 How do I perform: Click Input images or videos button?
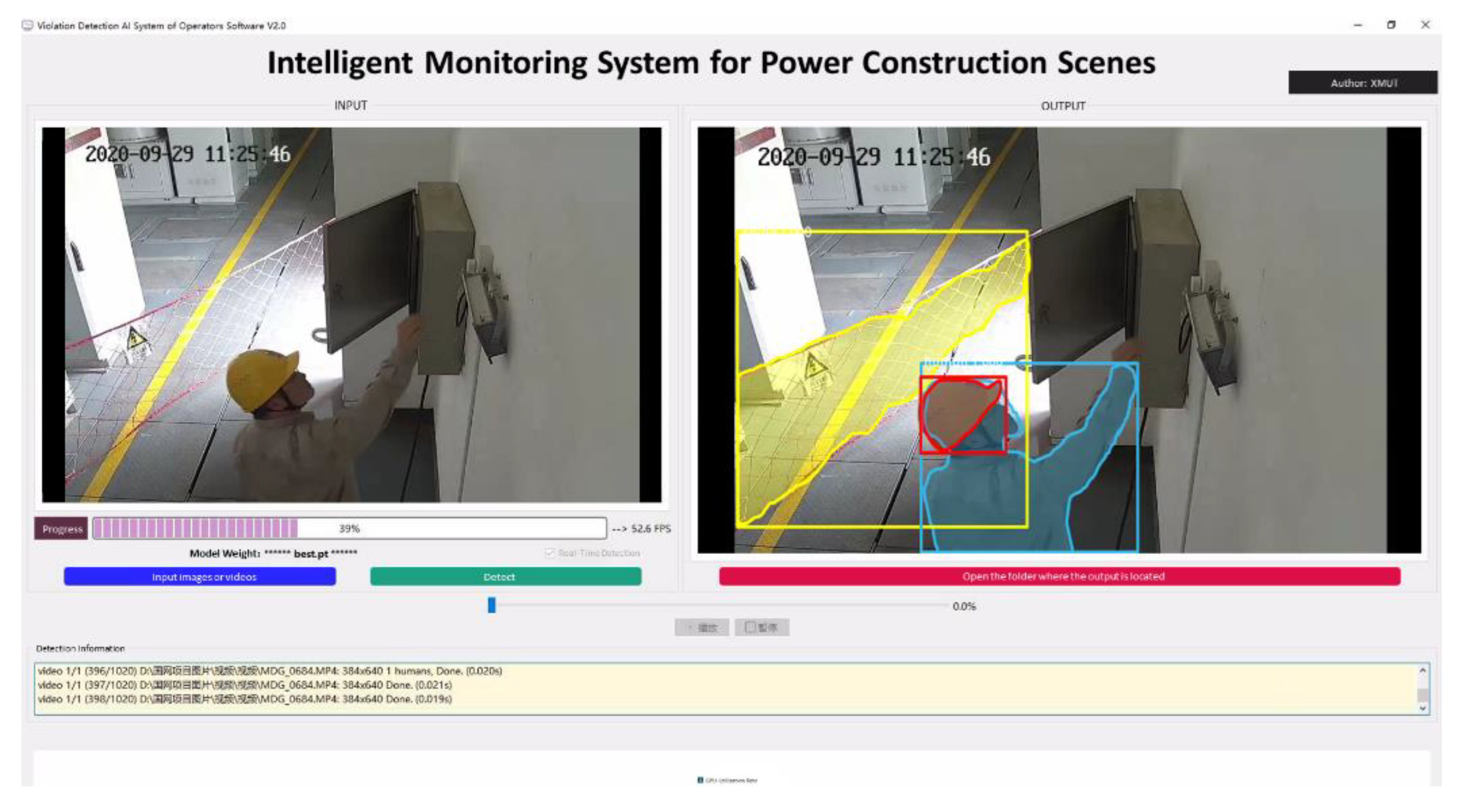pyautogui.click(x=200, y=577)
